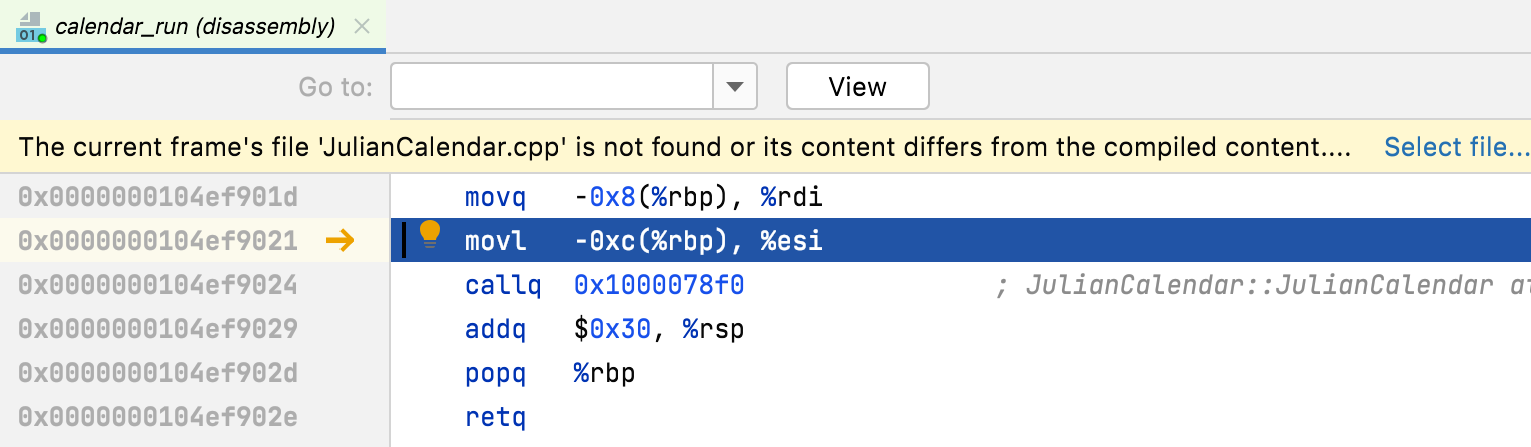Open the Go to address dropdown arrow
This screenshot has height=447, width=1531.
tap(735, 87)
